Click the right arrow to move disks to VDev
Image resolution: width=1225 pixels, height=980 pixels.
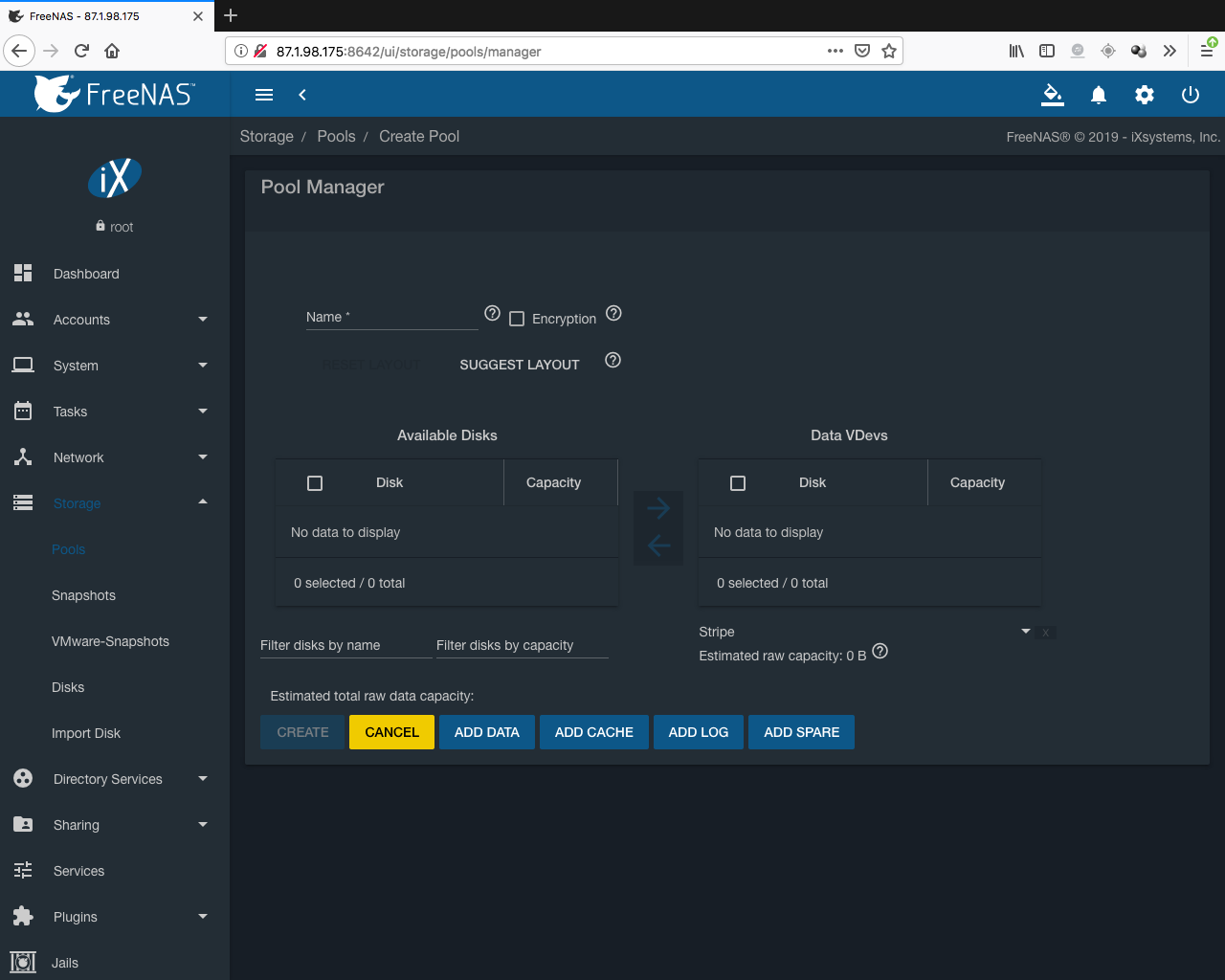pyautogui.click(x=658, y=508)
